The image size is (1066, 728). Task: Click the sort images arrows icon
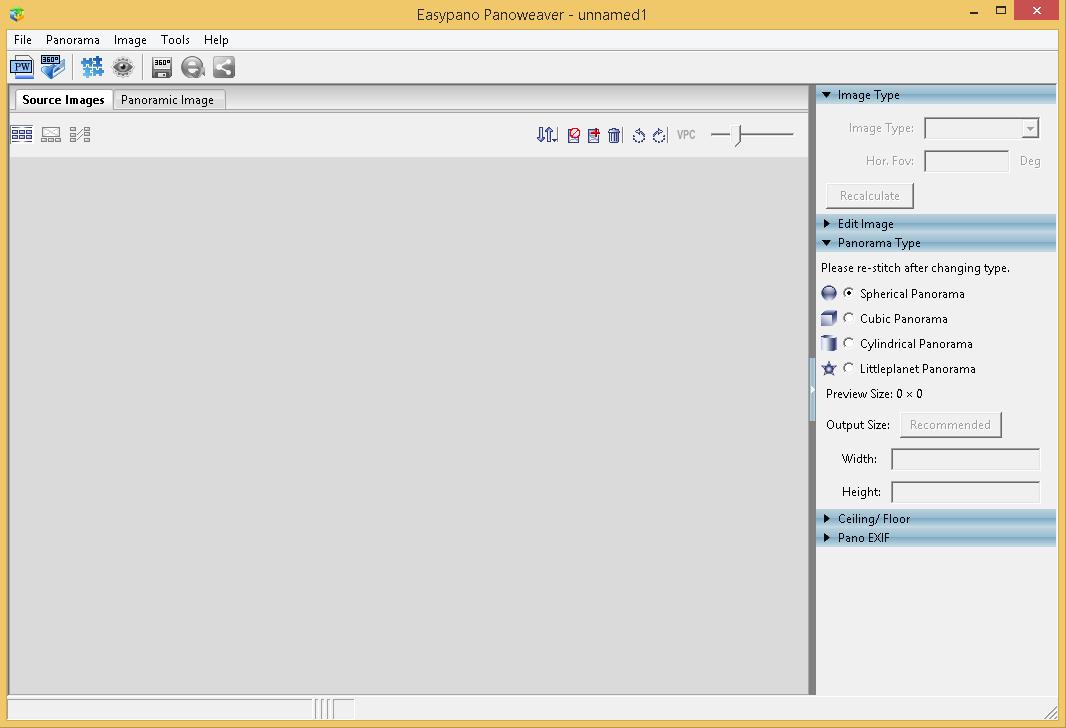547,134
